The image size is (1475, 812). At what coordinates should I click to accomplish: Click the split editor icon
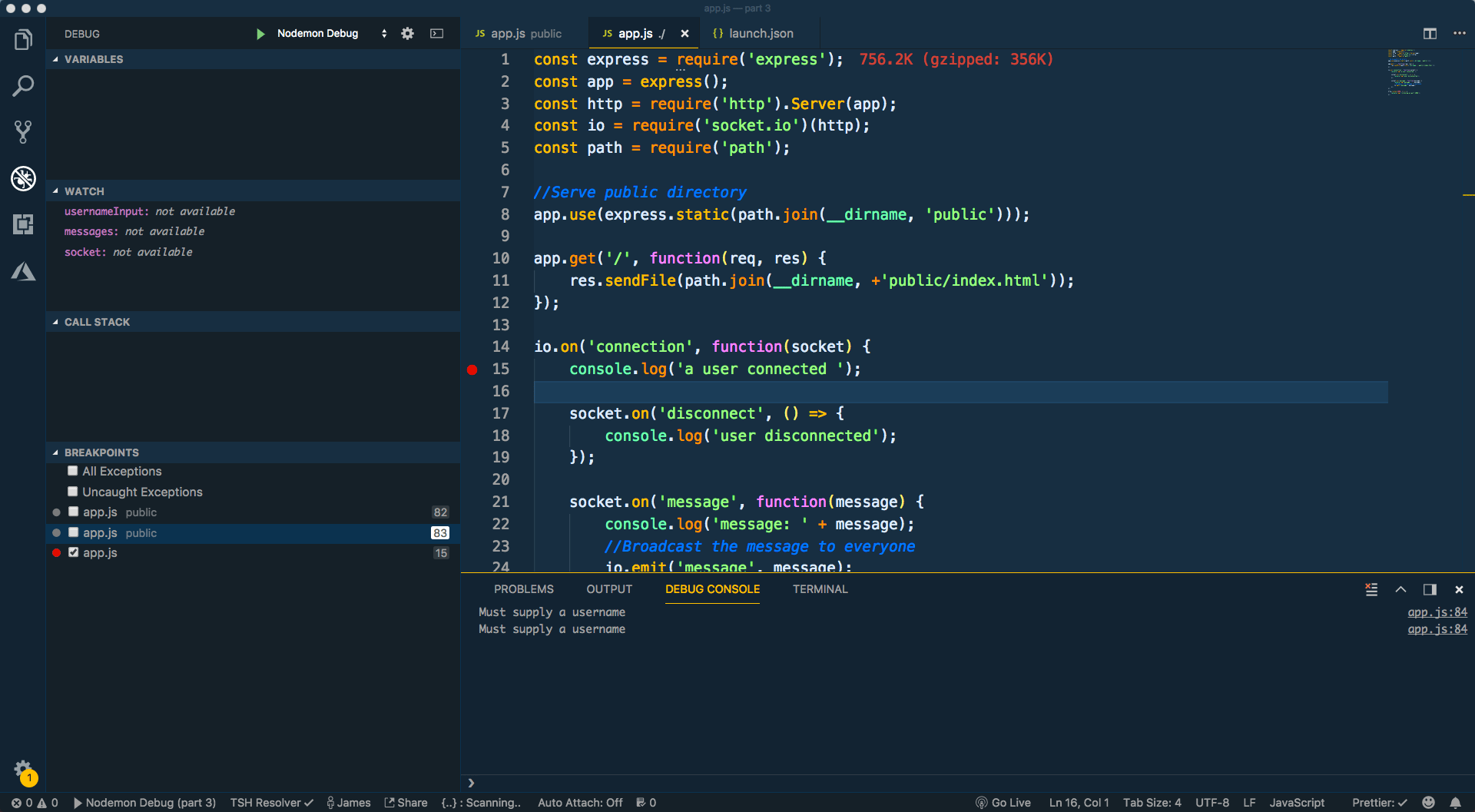1430,34
